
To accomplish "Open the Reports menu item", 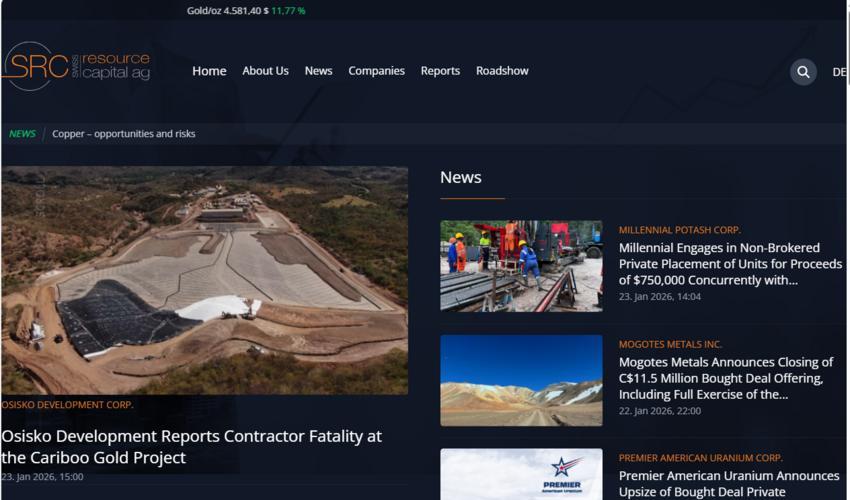I will coord(440,71).
